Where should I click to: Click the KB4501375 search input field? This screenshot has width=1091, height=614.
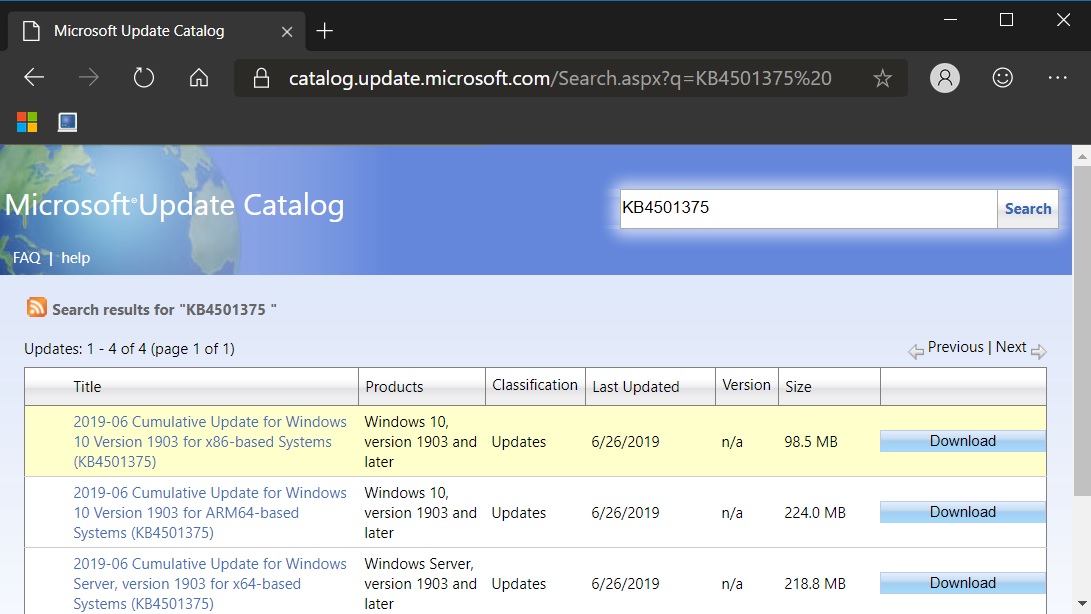808,209
